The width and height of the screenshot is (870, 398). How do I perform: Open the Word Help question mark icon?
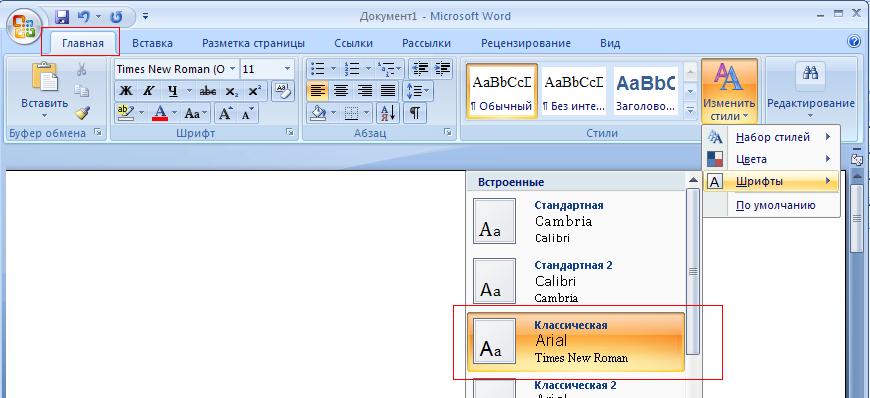tap(854, 42)
